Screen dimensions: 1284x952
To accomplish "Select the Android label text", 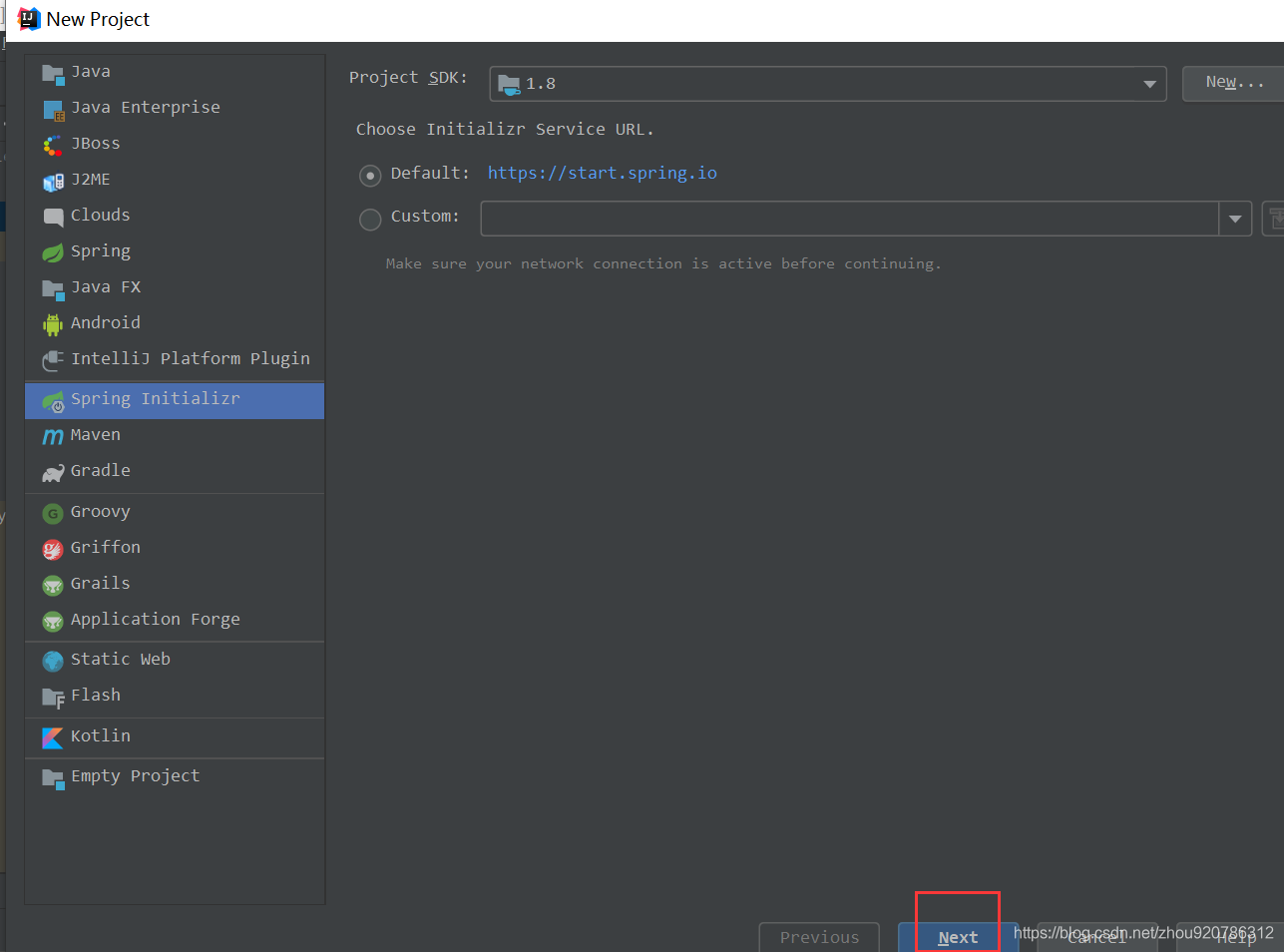I will coord(106,322).
